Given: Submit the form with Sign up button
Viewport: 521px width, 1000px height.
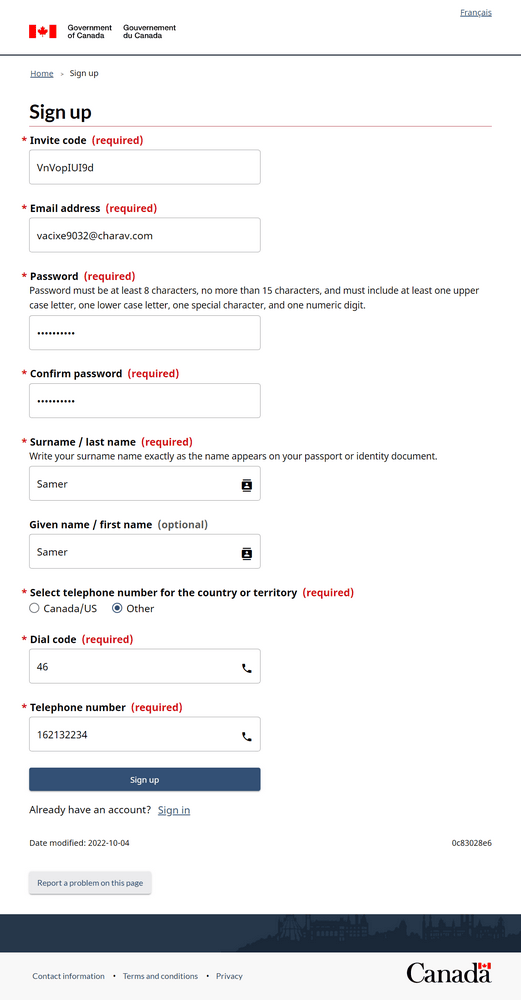Looking at the screenshot, I should 145,779.
